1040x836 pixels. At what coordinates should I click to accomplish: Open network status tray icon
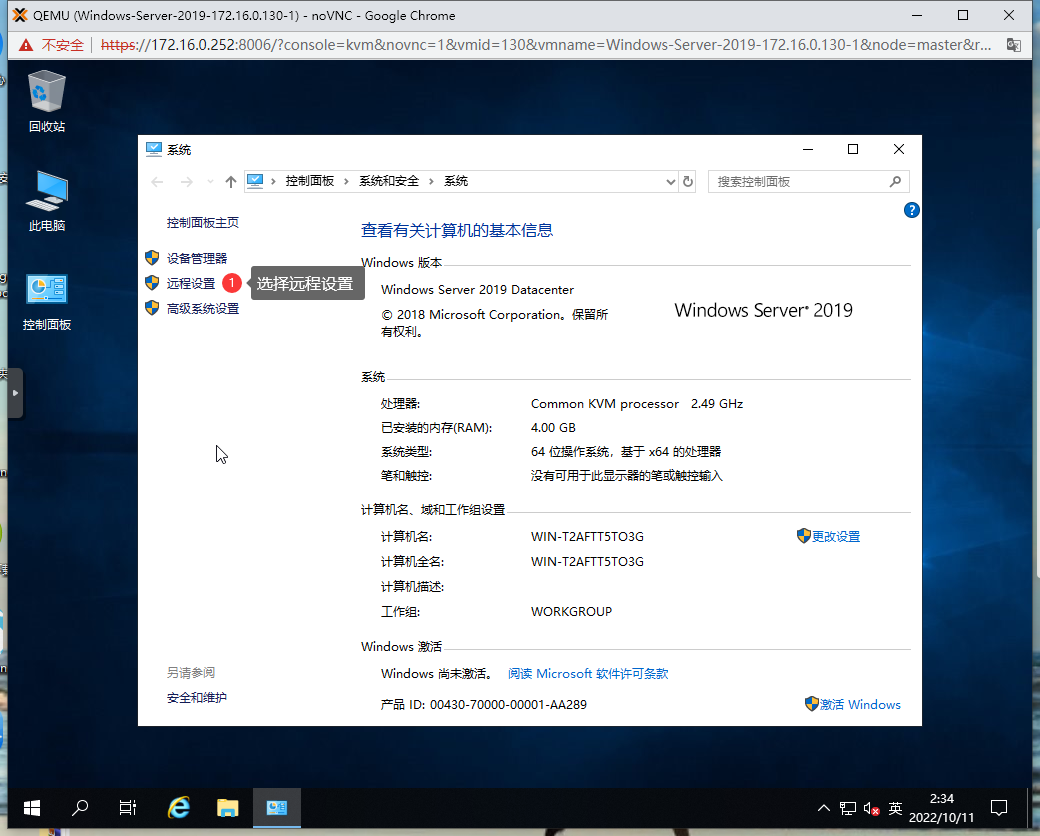point(848,808)
